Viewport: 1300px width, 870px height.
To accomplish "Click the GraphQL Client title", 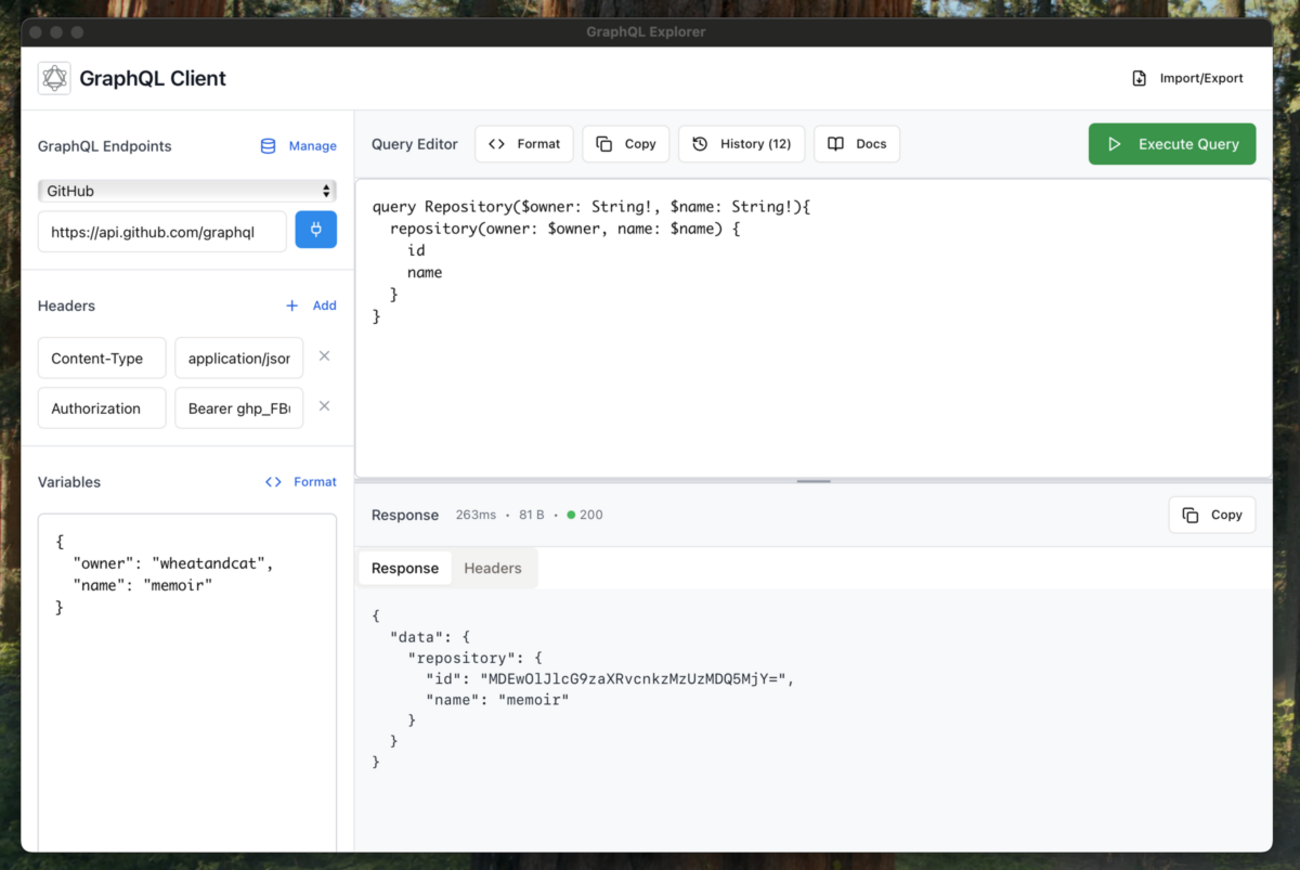I will point(152,78).
